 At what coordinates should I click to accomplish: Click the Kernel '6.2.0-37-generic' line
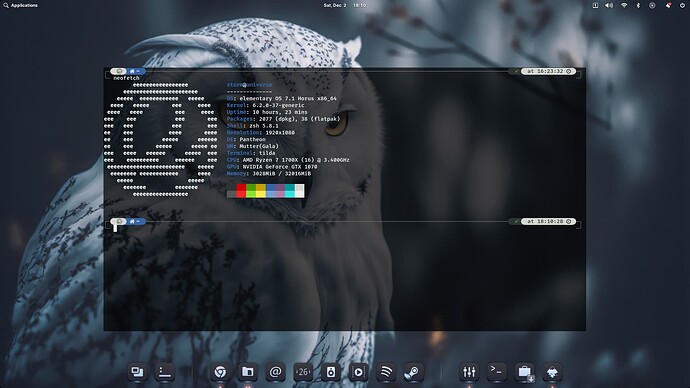[265, 106]
